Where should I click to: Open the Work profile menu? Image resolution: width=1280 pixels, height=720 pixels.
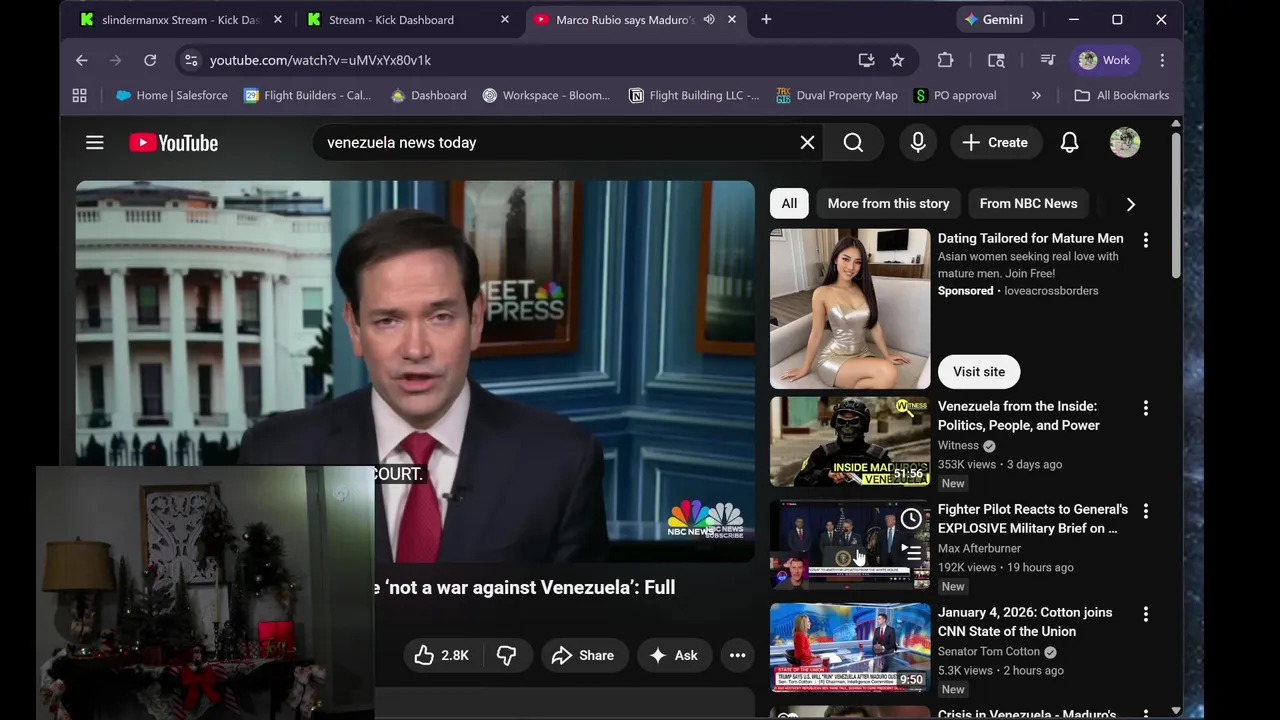[x=1104, y=60]
